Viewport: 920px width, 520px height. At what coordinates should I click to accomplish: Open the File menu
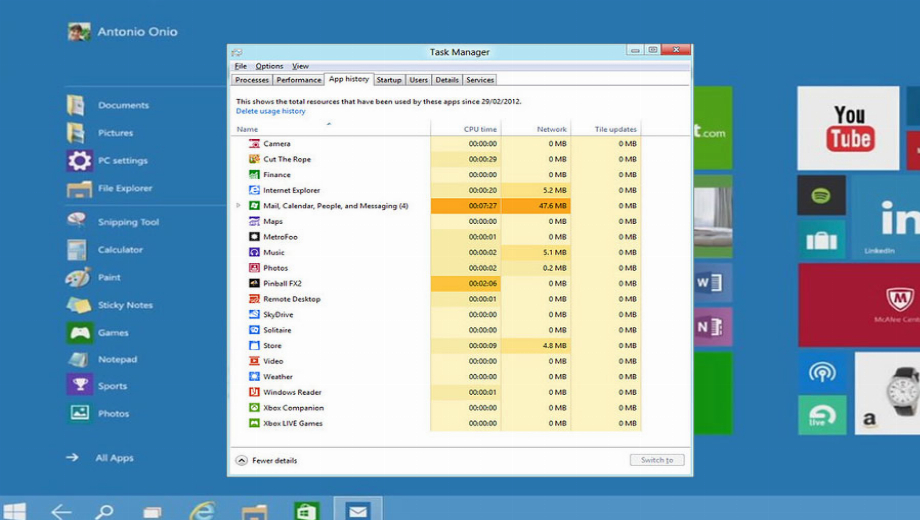click(x=241, y=66)
